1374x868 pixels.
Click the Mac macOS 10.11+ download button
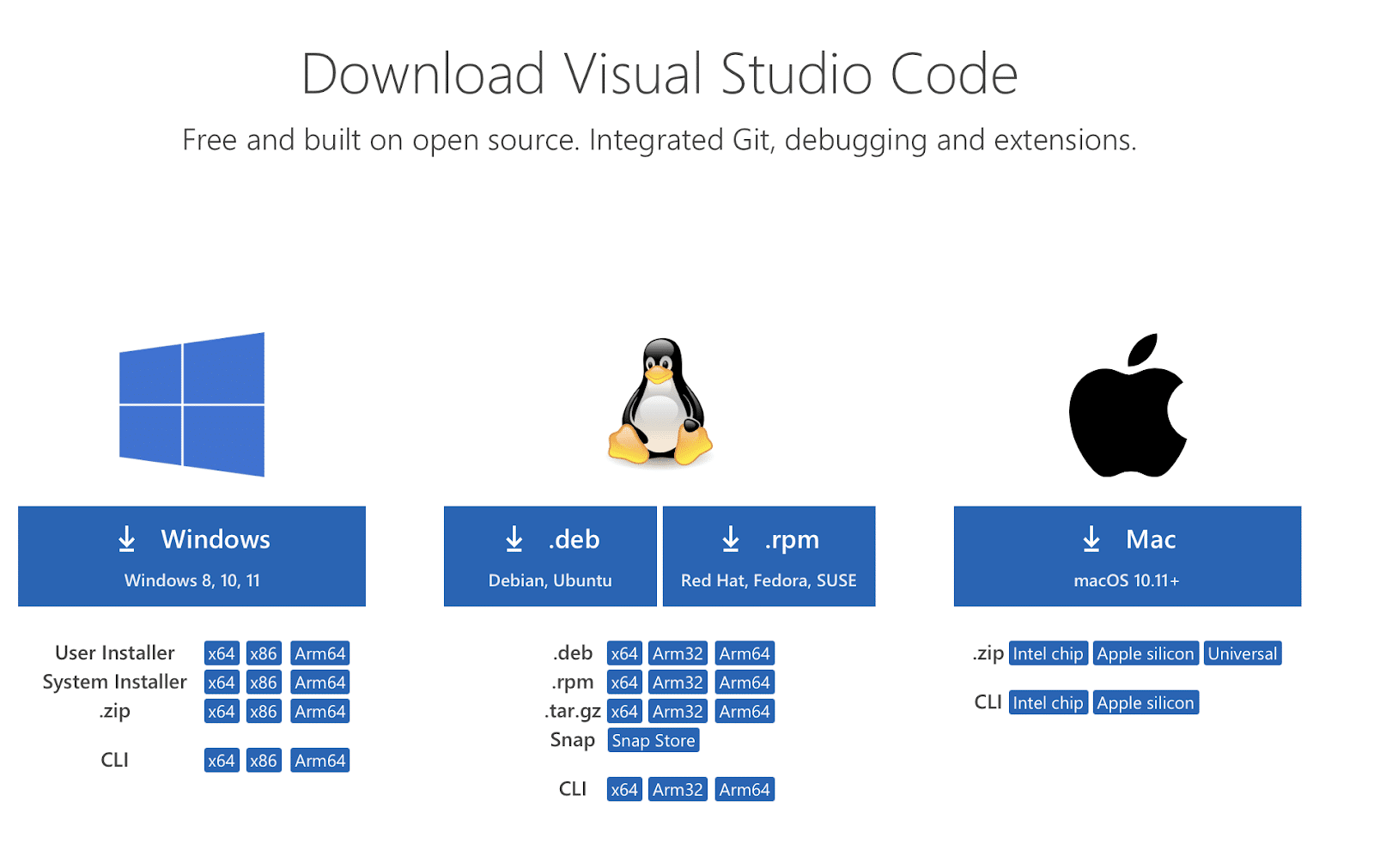coord(1128,556)
